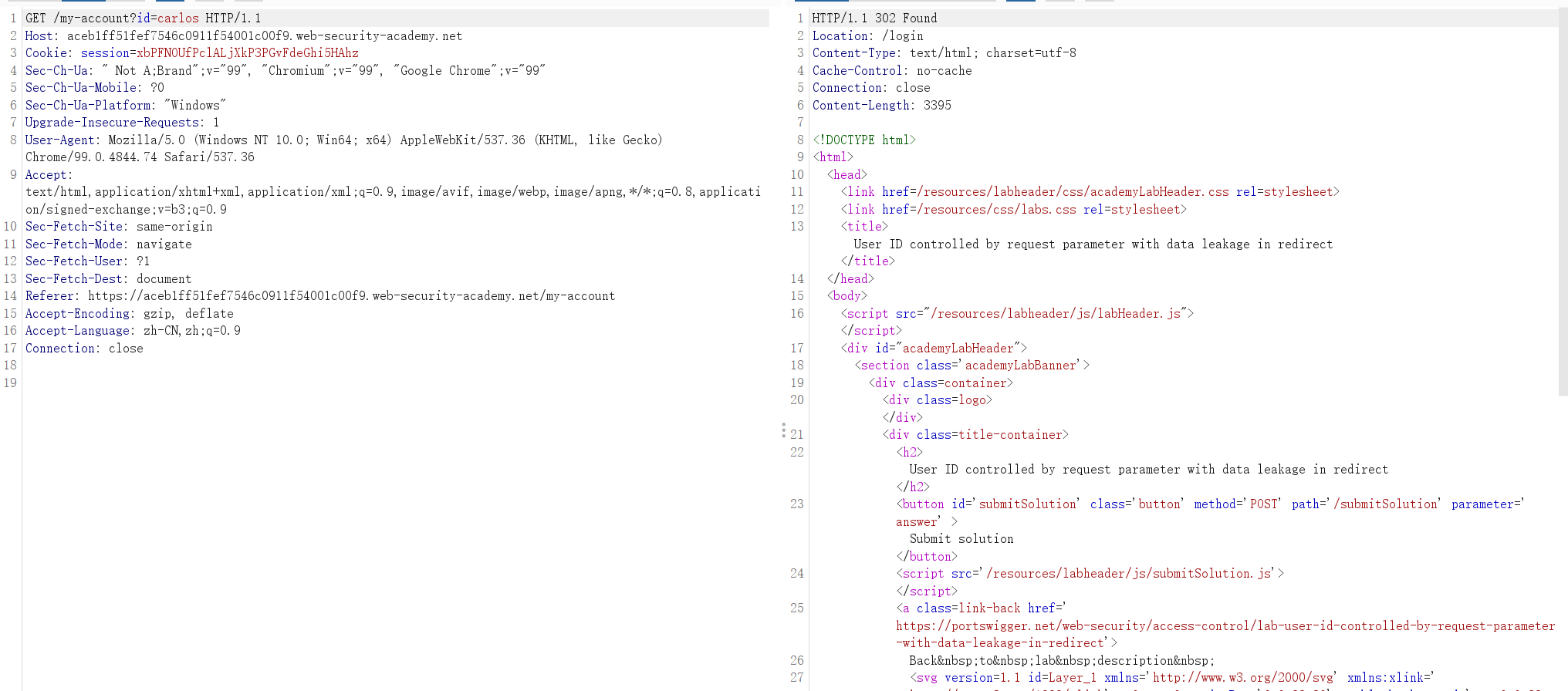Click the Referer header URL line
The height and width of the screenshot is (691, 1568).
[x=320, y=295]
